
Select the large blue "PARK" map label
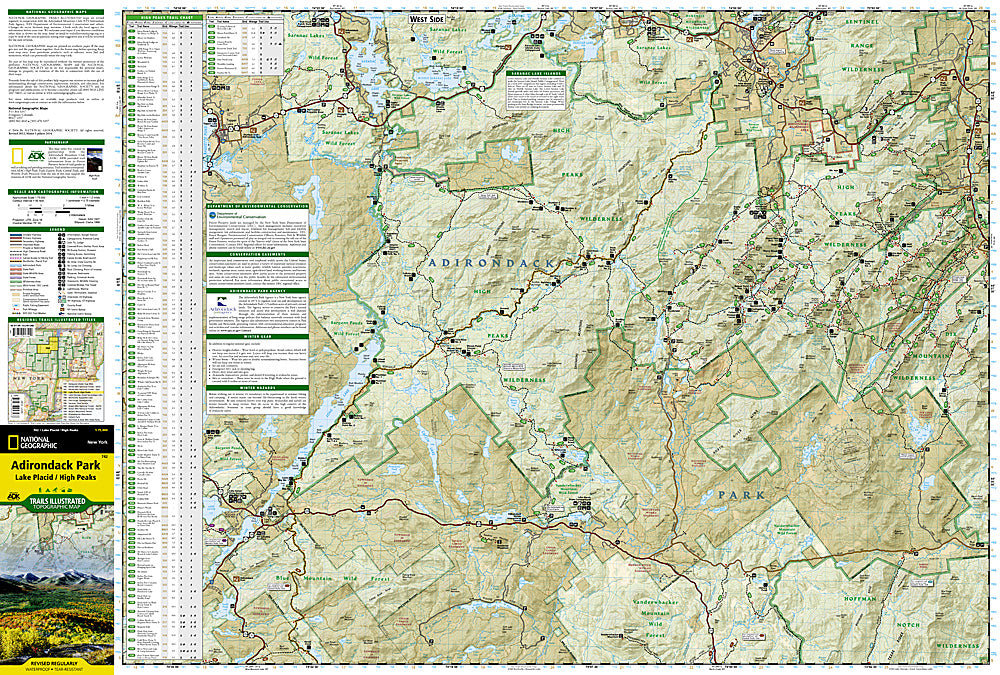pos(742,495)
